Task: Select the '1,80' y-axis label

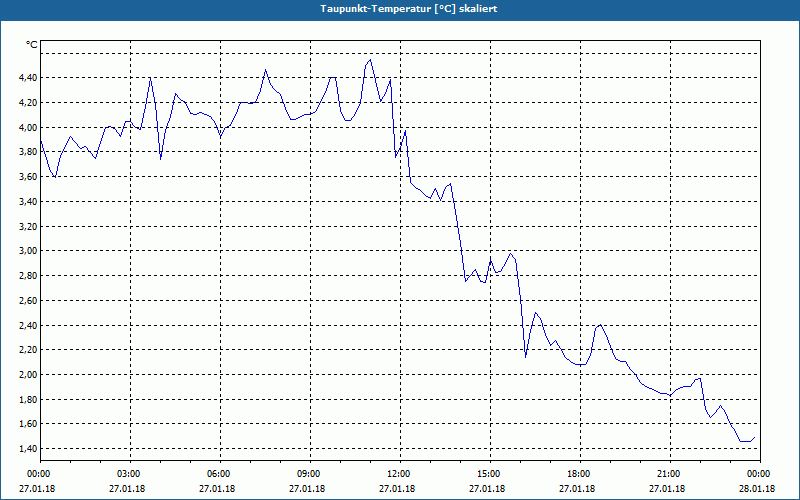Action: (x=27, y=399)
